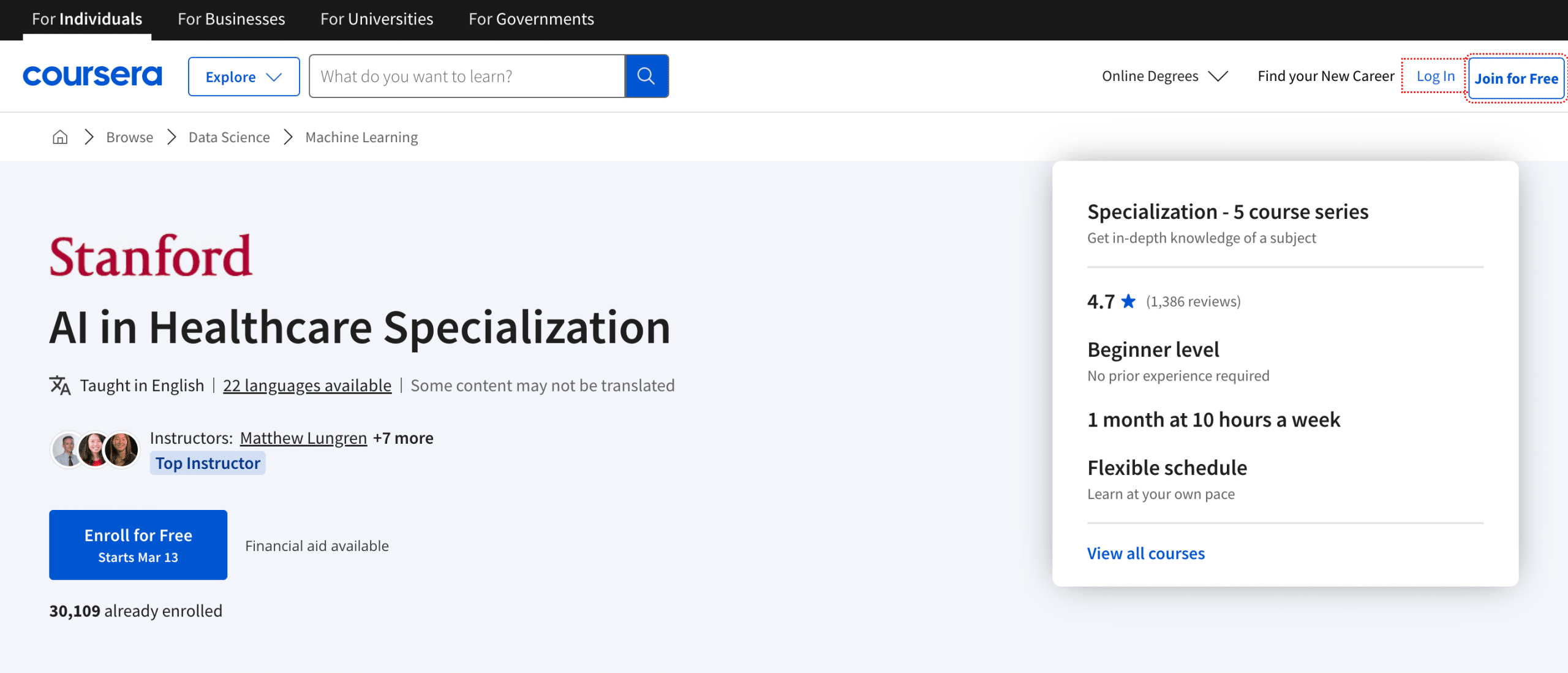Focus the 'What do you want to learn?' search field

467,76
